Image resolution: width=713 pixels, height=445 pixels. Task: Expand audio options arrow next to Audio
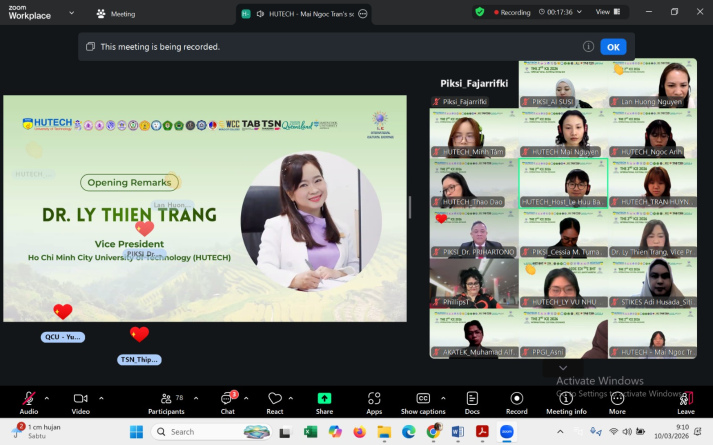pos(46,398)
